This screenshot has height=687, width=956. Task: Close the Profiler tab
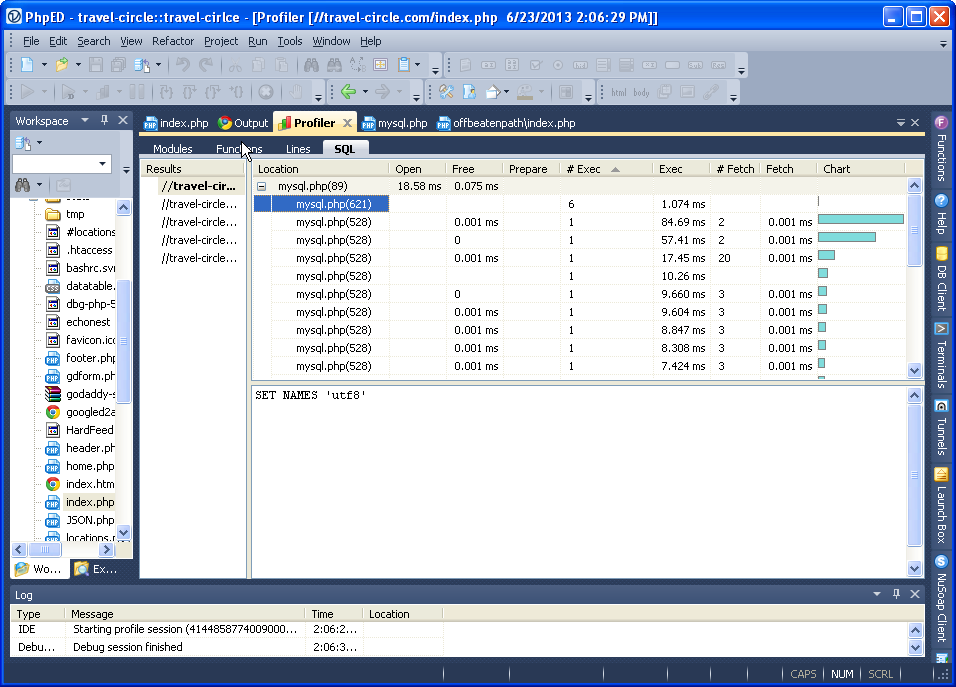347,123
